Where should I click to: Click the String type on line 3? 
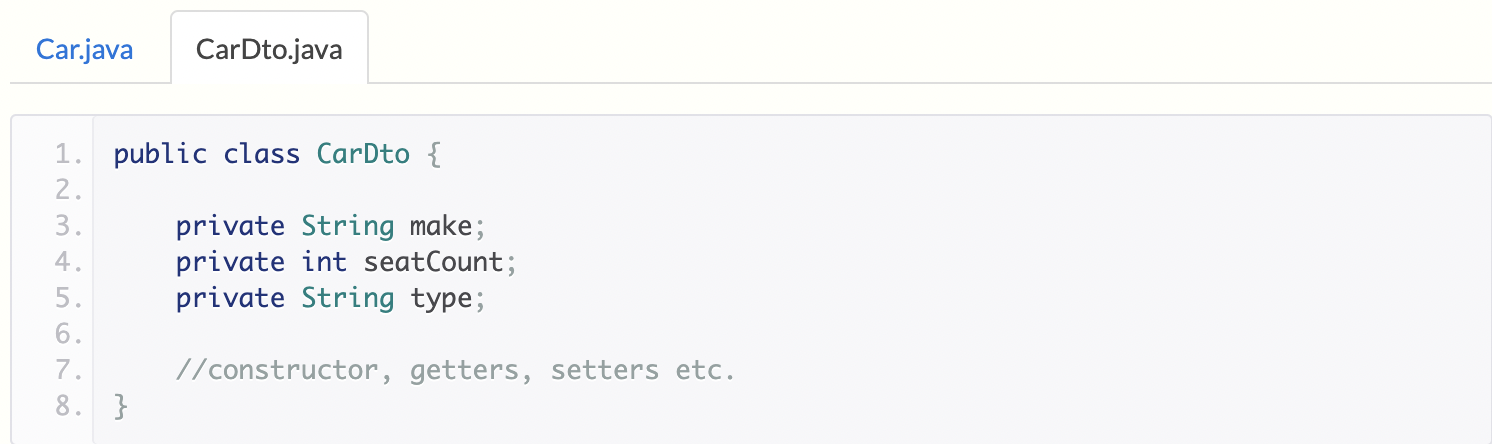point(348,227)
